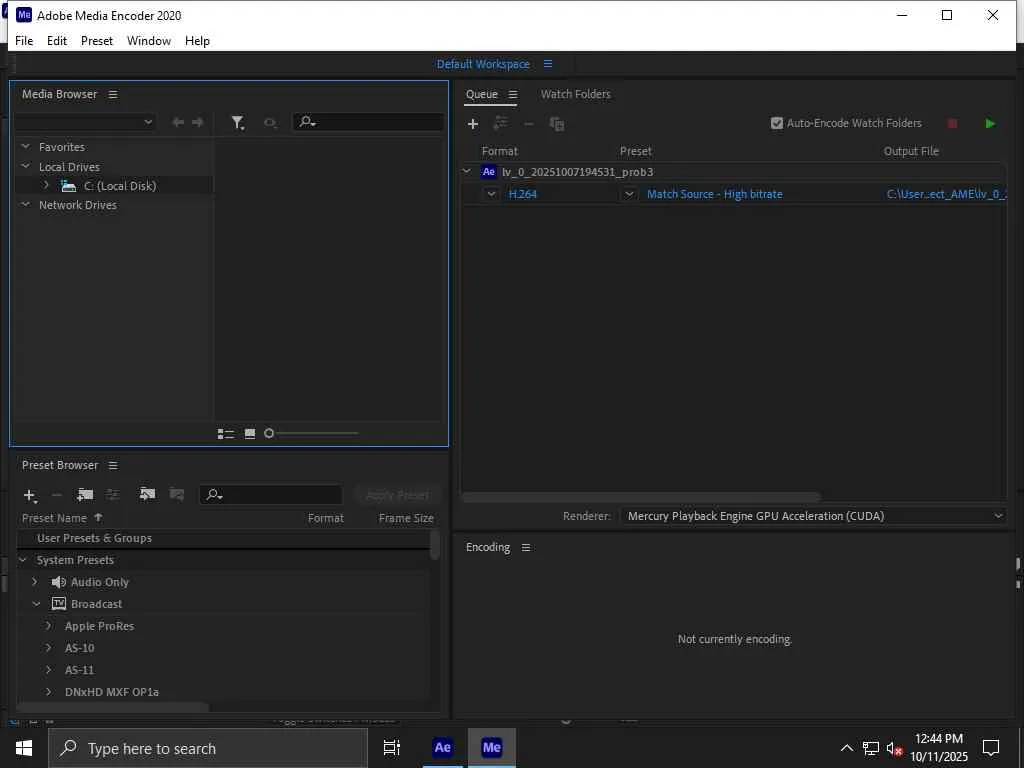
Task: Switch Media Browser to list view
Action: pyautogui.click(x=226, y=434)
